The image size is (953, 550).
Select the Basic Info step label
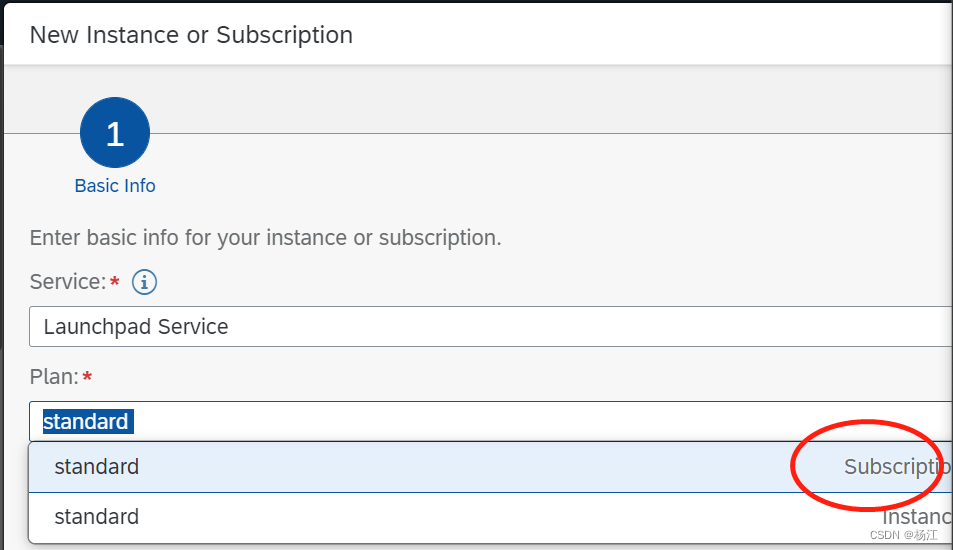tap(115, 186)
